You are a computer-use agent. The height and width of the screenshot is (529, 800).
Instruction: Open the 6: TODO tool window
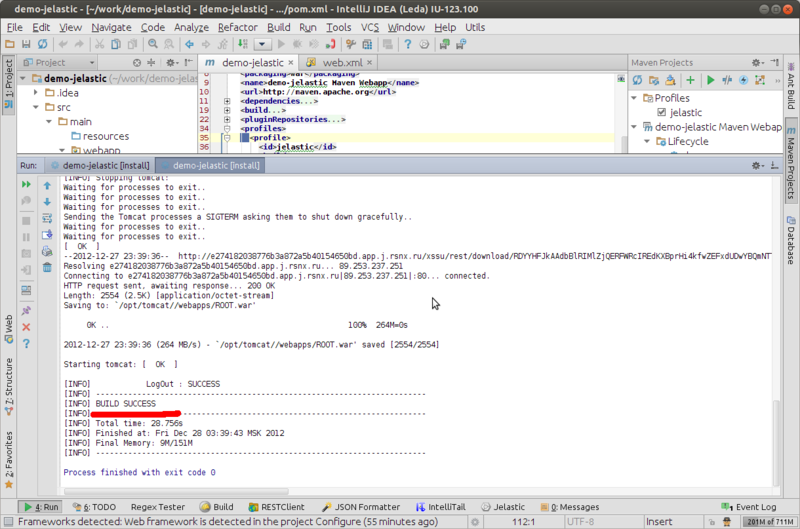94,507
